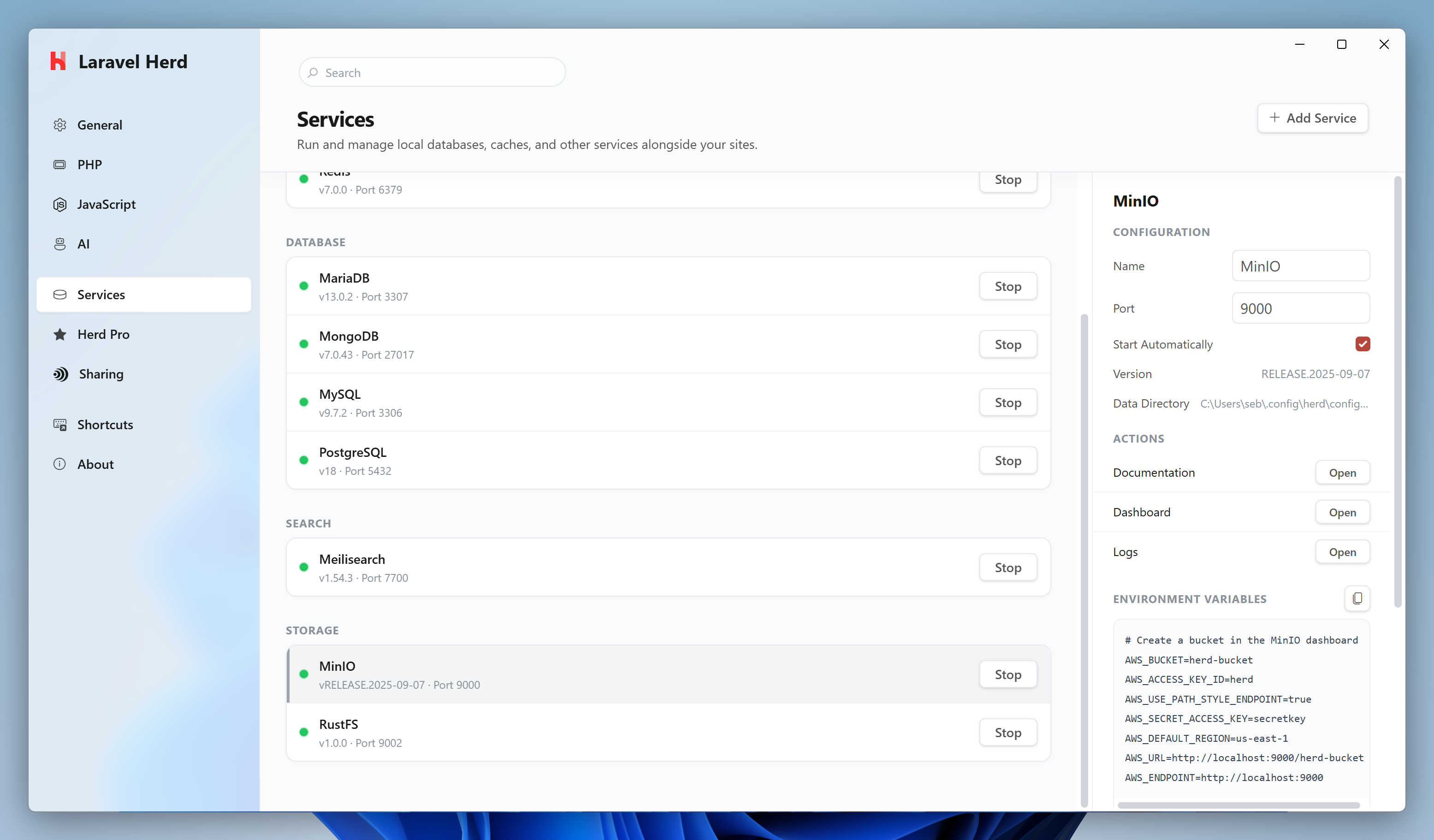Open the General settings page

tap(144, 124)
